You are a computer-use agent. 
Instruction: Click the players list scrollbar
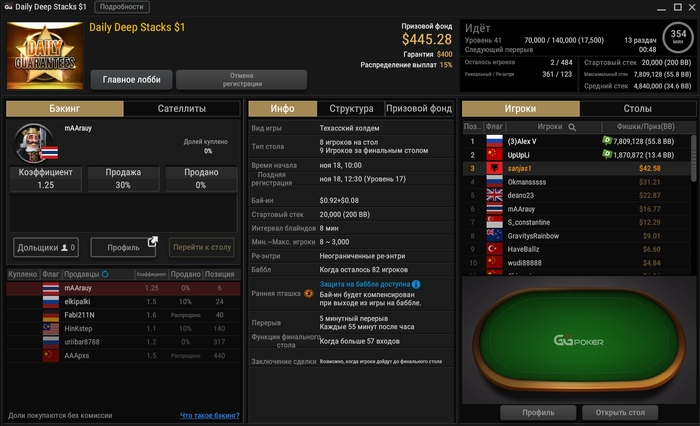click(x=693, y=158)
